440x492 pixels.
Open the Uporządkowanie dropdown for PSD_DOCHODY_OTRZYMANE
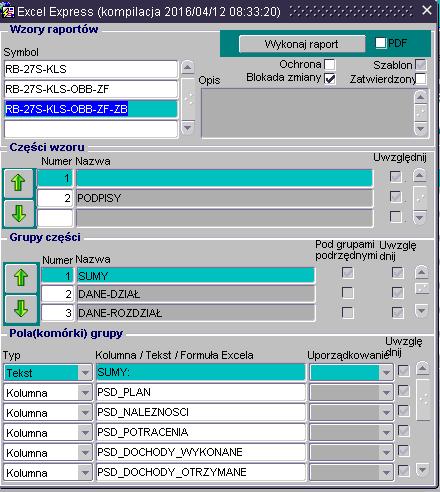[x=386, y=473]
